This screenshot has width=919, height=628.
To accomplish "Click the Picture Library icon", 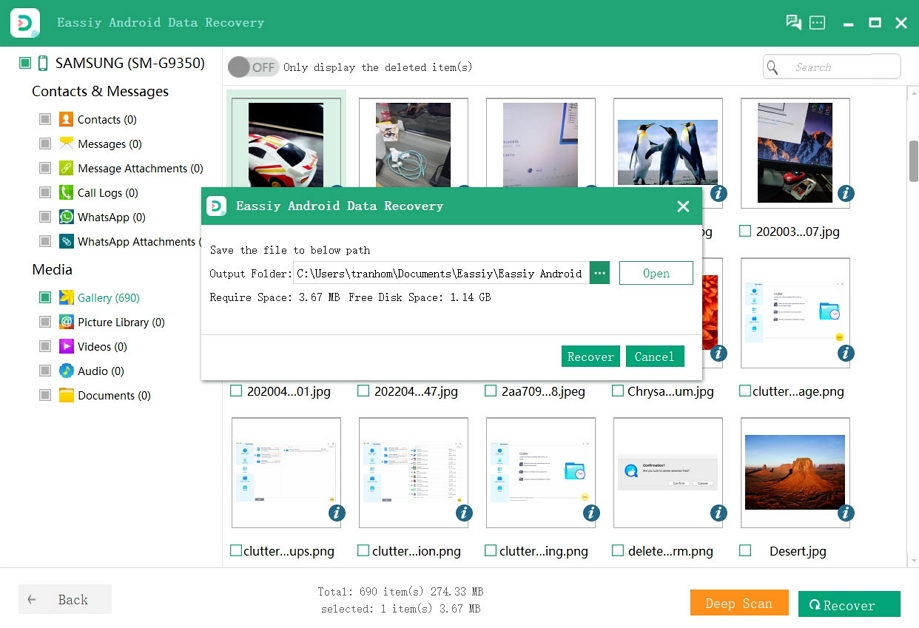I will 66,322.
